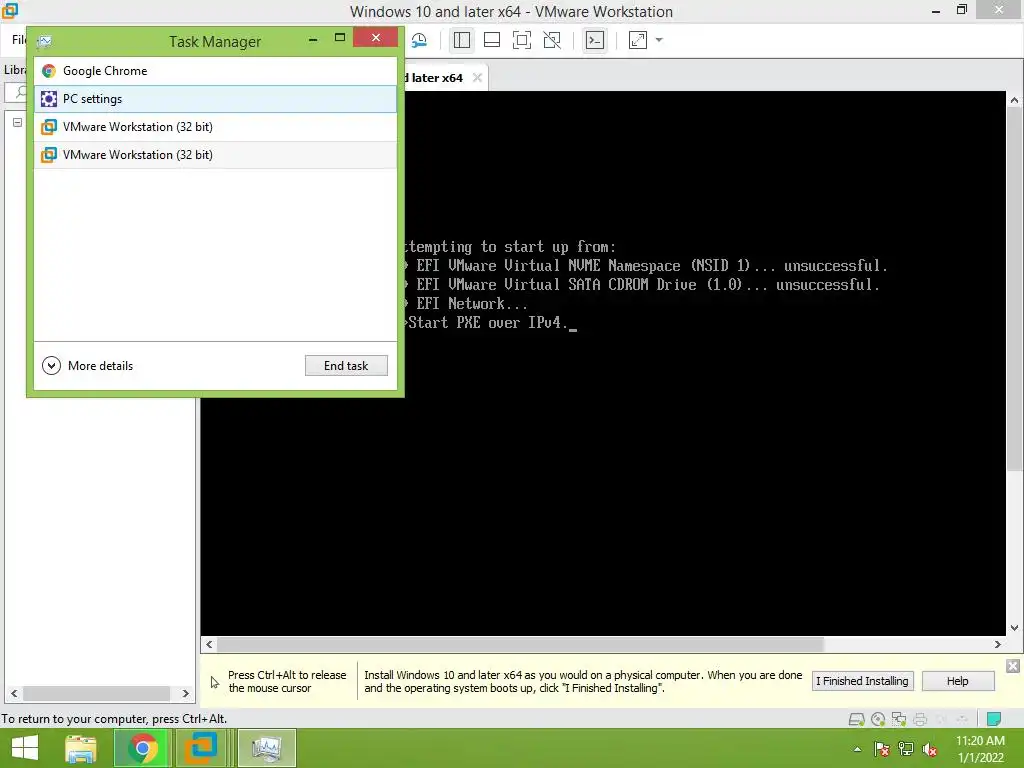
Task: Click the muted volume tray icon
Action: pyautogui.click(x=930, y=749)
